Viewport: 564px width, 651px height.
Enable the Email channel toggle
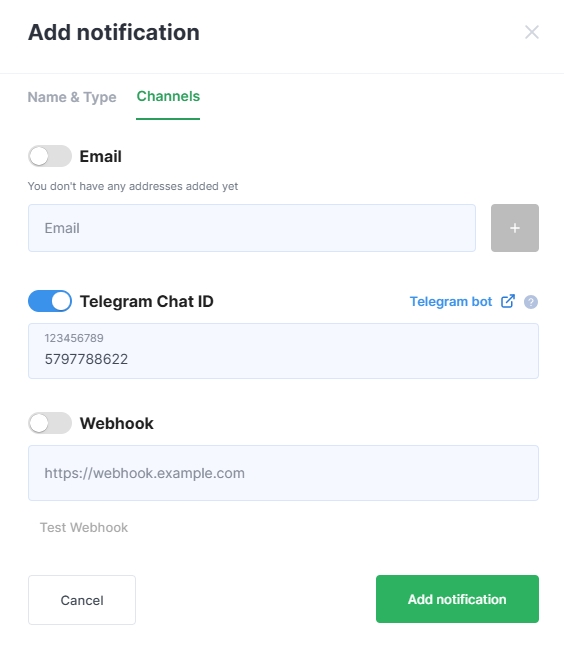tap(50, 156)
